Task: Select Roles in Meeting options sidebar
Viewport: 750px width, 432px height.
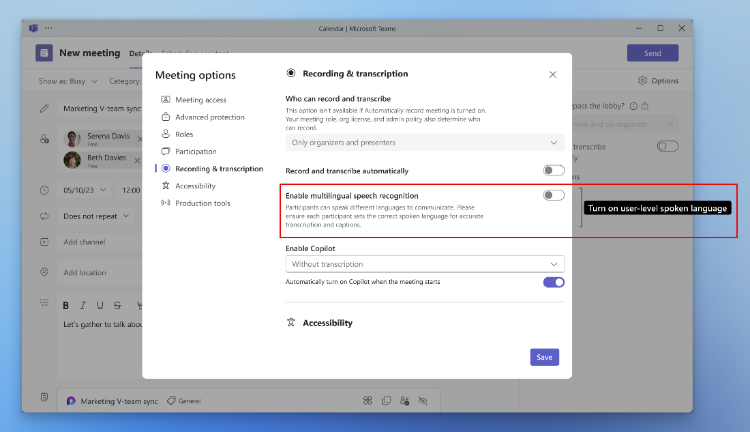Action: point(177,134)
